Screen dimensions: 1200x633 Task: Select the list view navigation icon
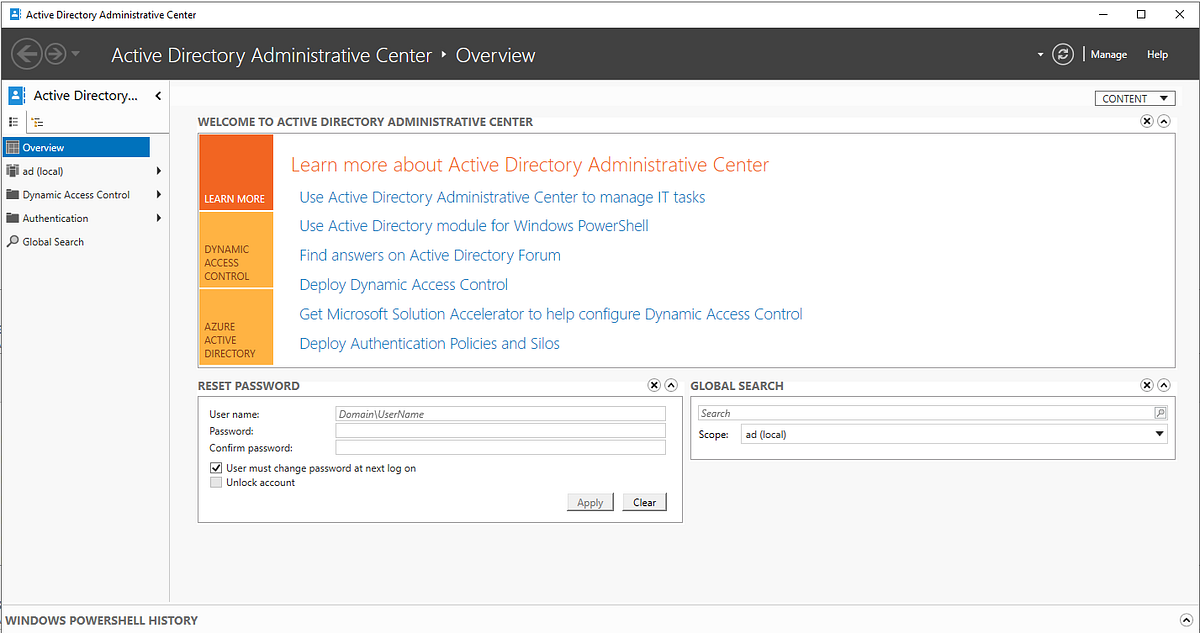coord(14,121)
